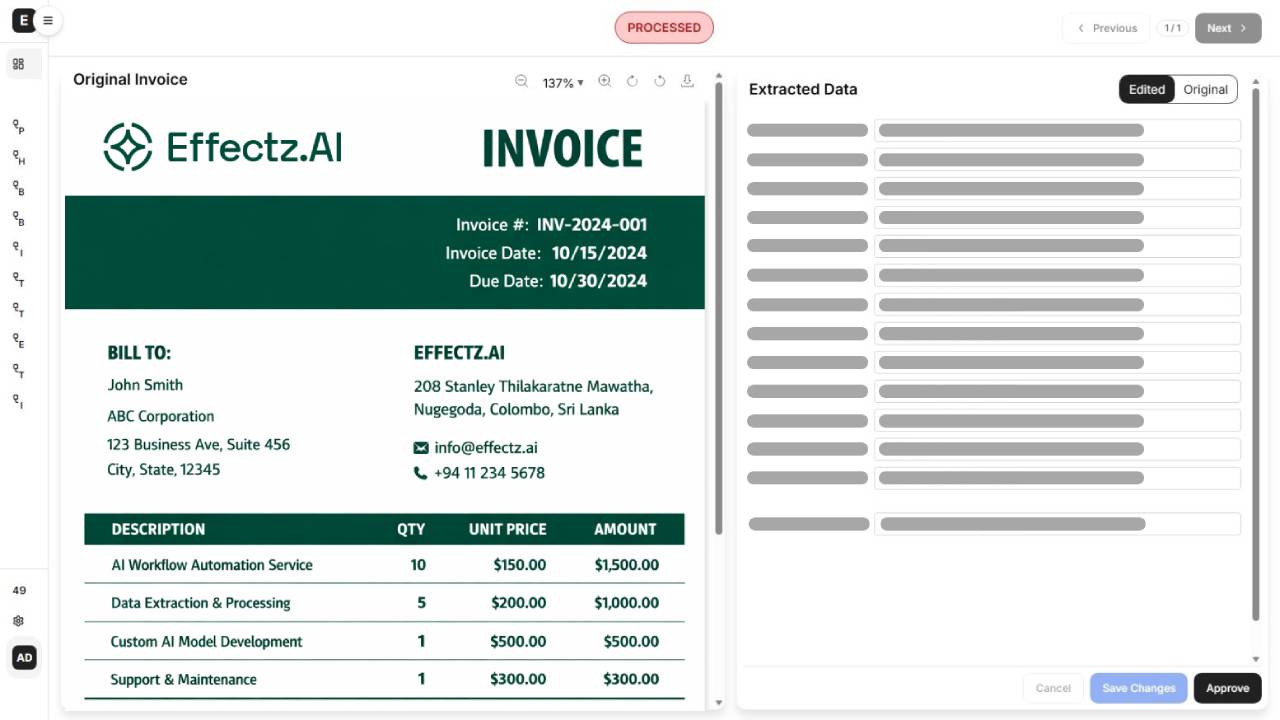Open the zoom percentage dropdown
1280x720 pixels.
point(561,83)
